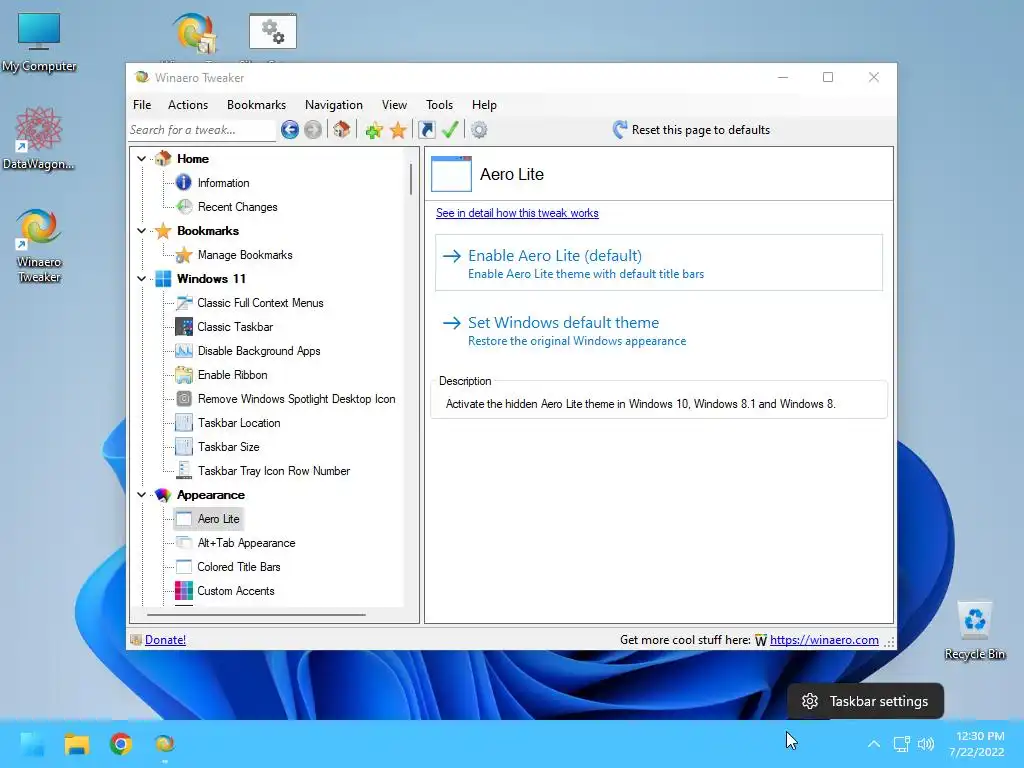This screenshot has width=1024, height=768.
Task: Click Reset this page to defaults
Action: [x=692, y=130]
